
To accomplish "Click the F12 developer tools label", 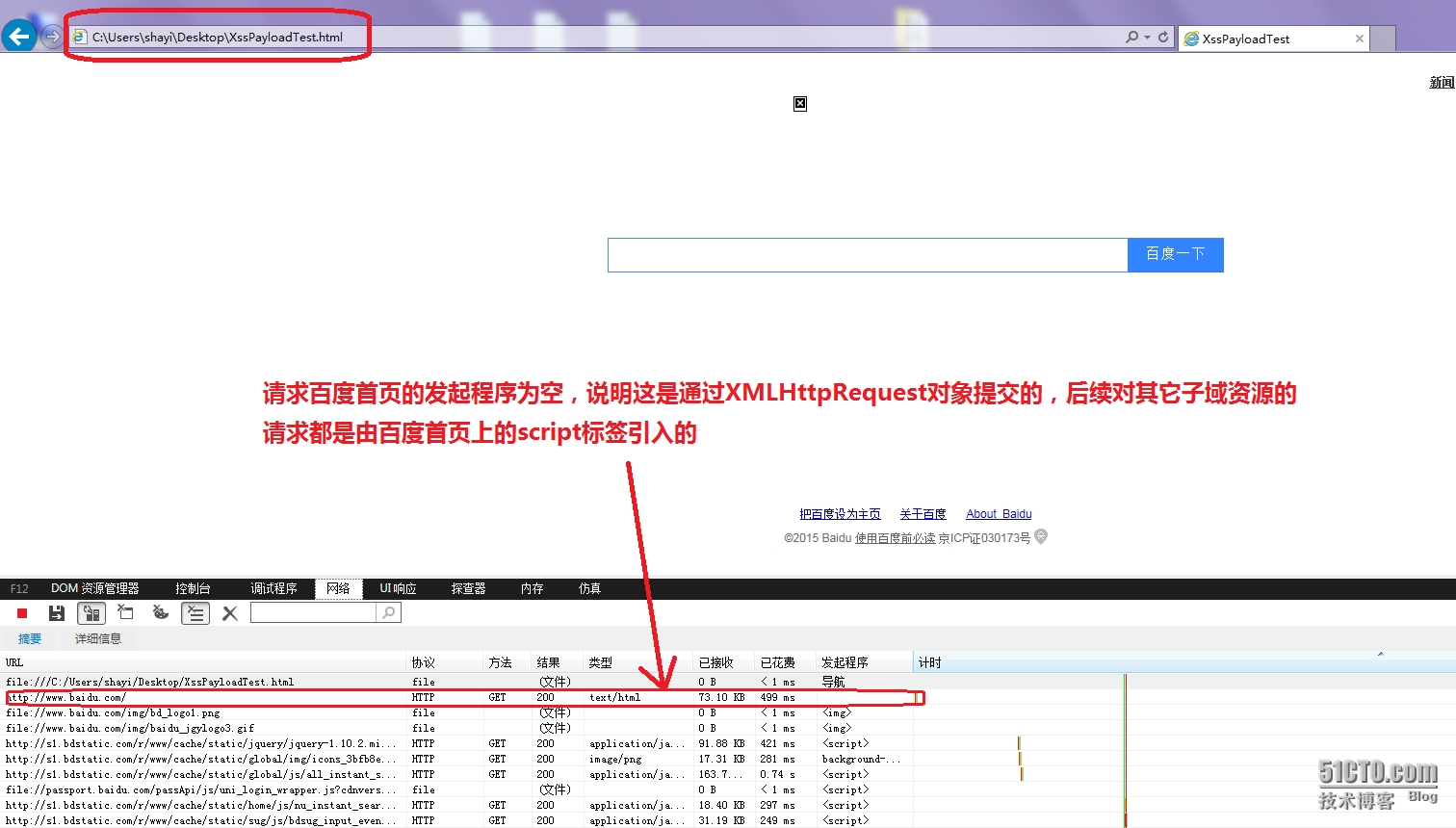I will pyautogui.click(x=19, y=588).
